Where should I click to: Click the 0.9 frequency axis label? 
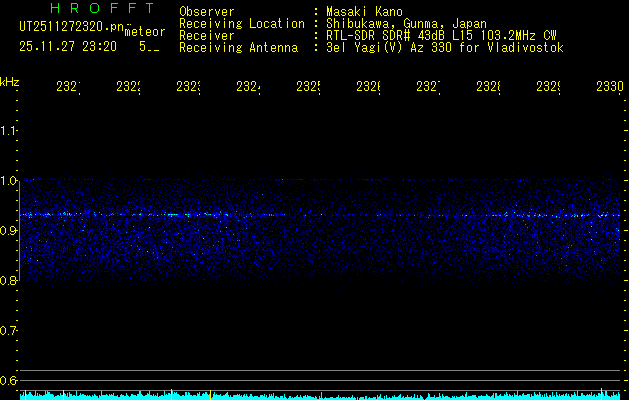[x=8, y=230]
